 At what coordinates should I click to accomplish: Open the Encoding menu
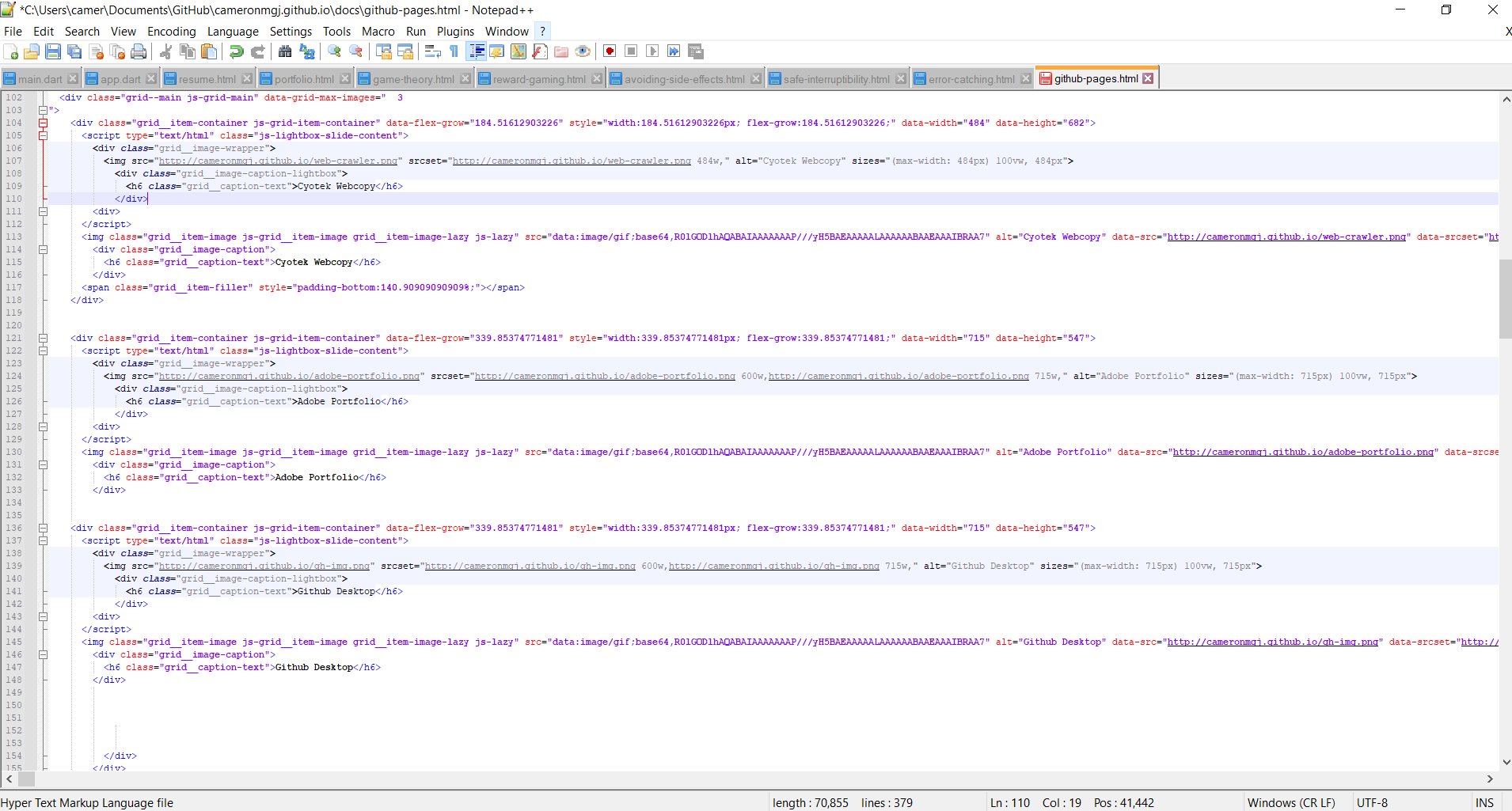pos(171,32)
